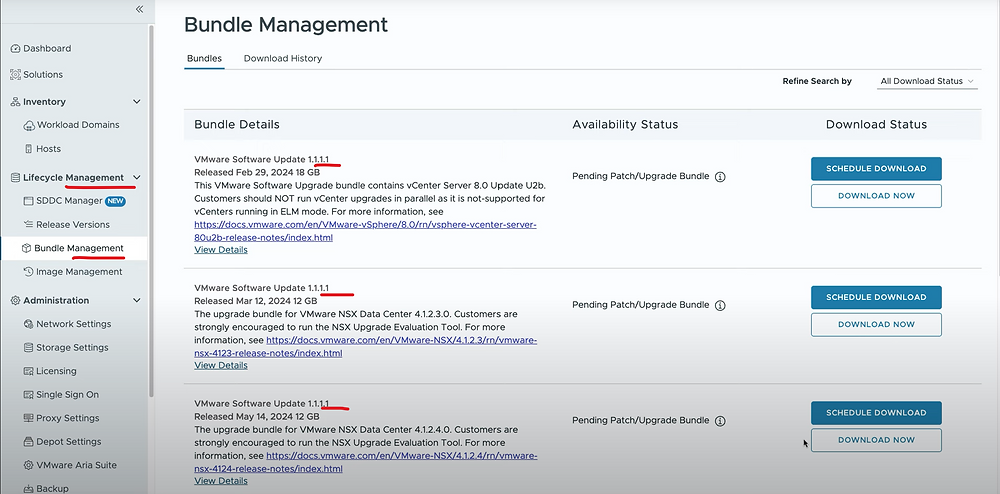Click the sidebar vertical scrollbar
Viewport: 1000px width, 494px height.
tap(151, 210)
